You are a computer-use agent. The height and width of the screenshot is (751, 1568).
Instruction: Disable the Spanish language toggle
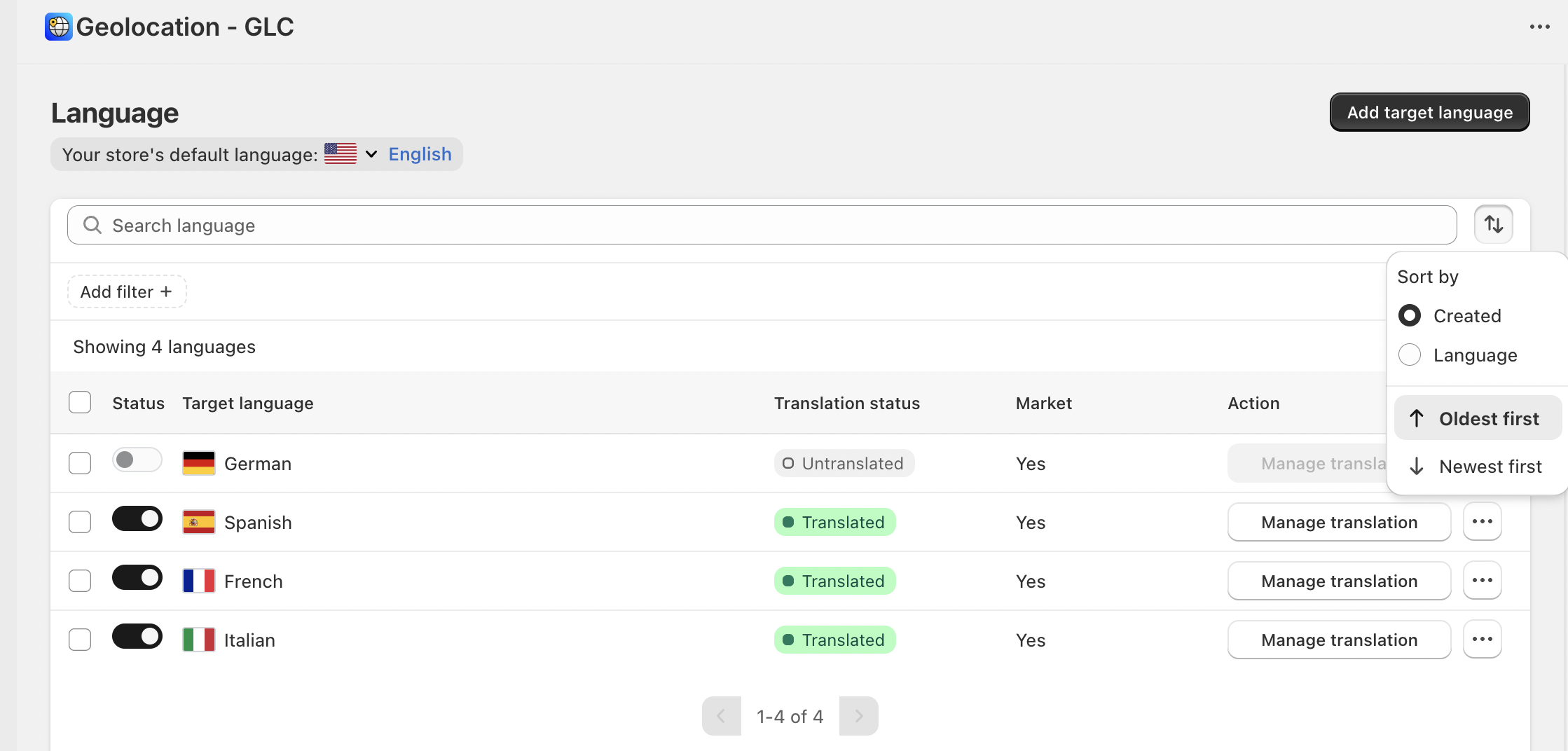pos(137,519)
